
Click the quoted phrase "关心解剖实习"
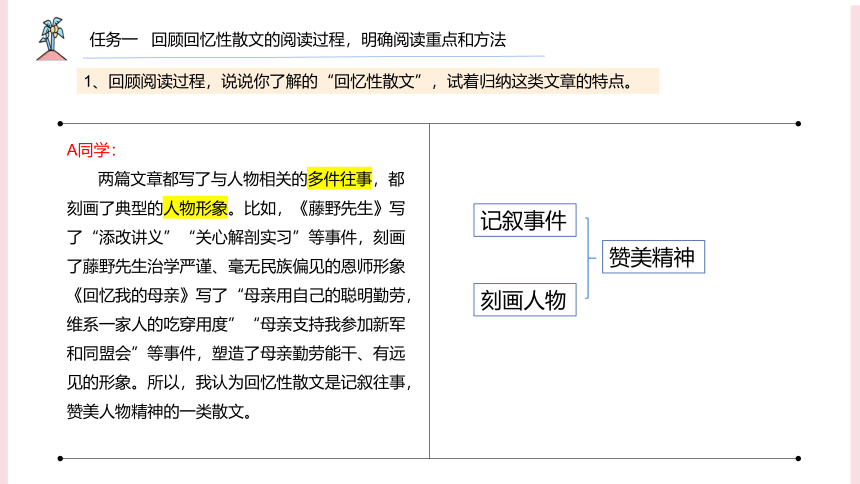[244, 238]
